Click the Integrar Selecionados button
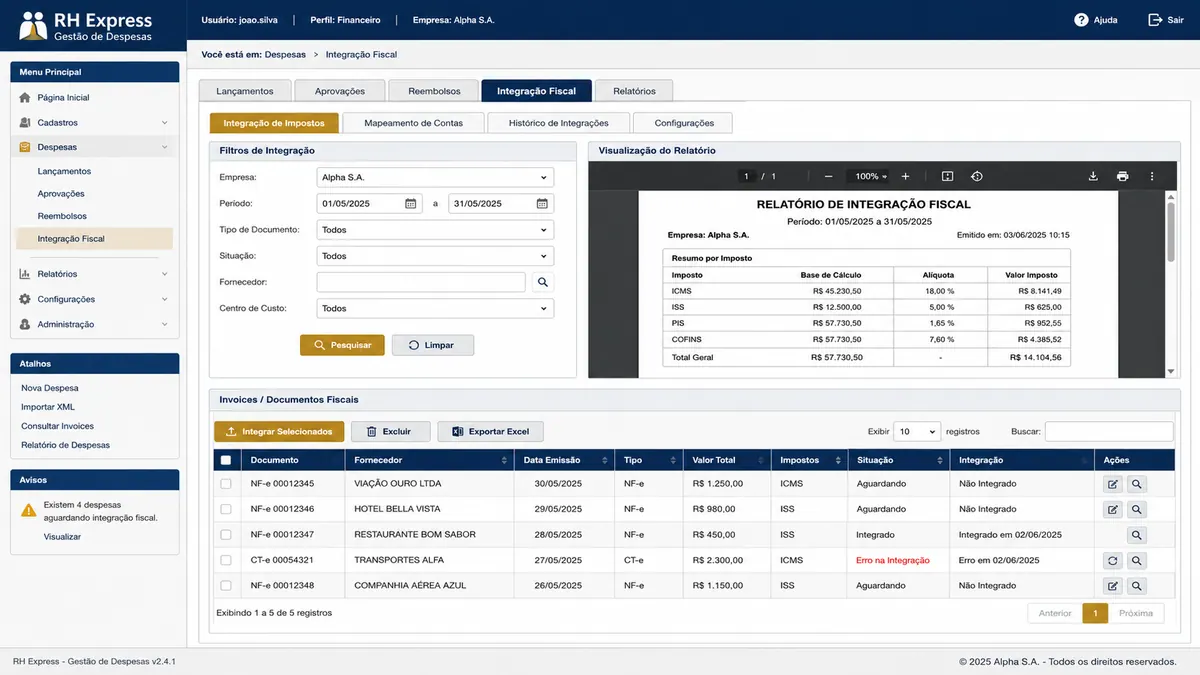The width and height of the screenshot is (1200, 675). 280,431
